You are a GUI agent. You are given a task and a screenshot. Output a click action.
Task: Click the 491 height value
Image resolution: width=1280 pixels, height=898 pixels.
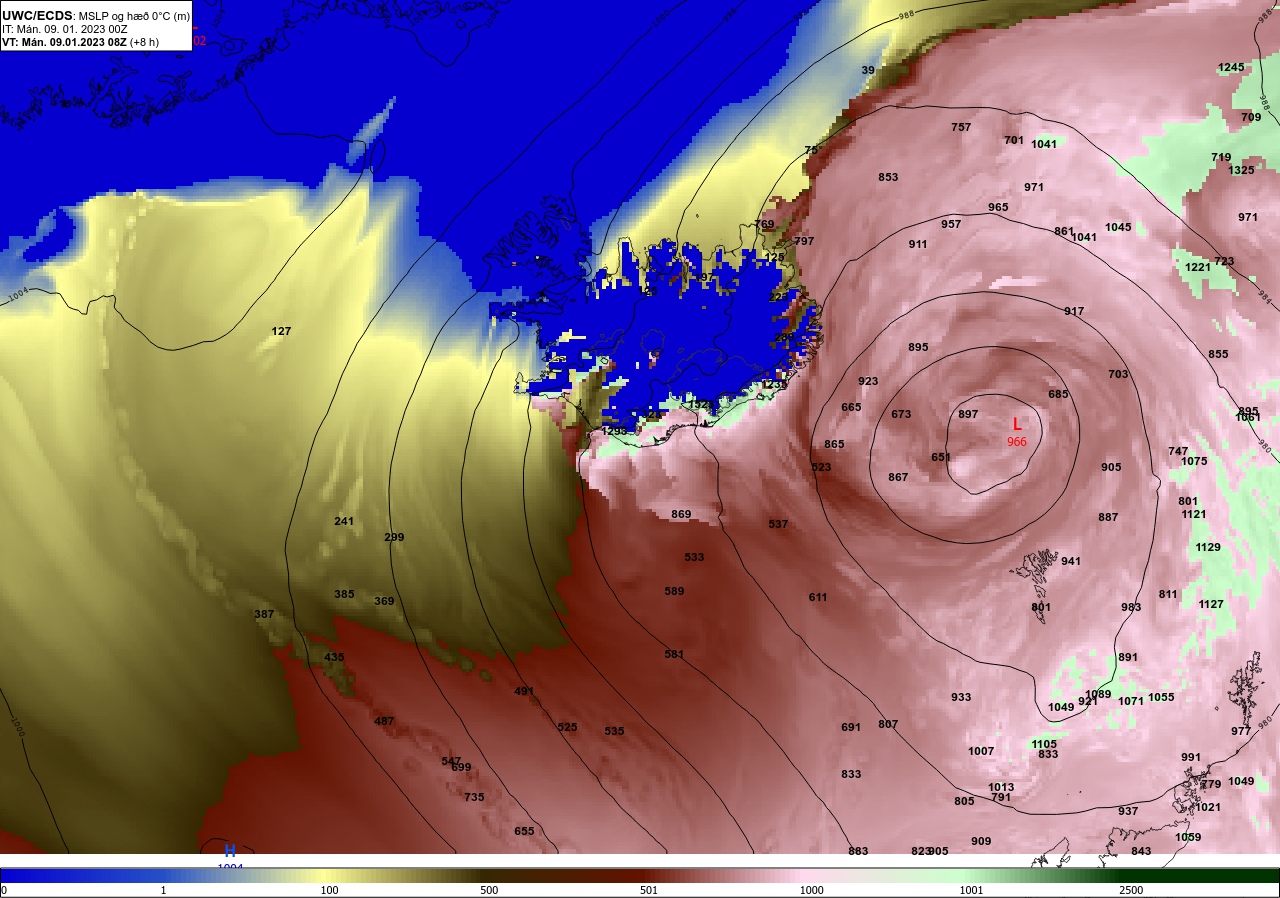524,692
